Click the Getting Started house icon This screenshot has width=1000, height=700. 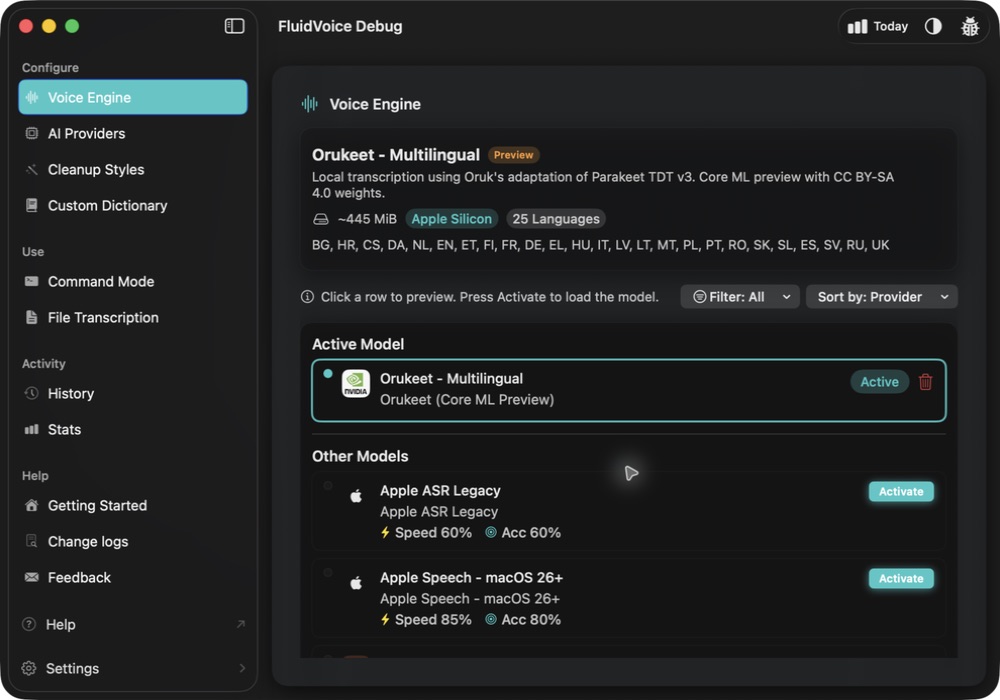pos(31,506)
